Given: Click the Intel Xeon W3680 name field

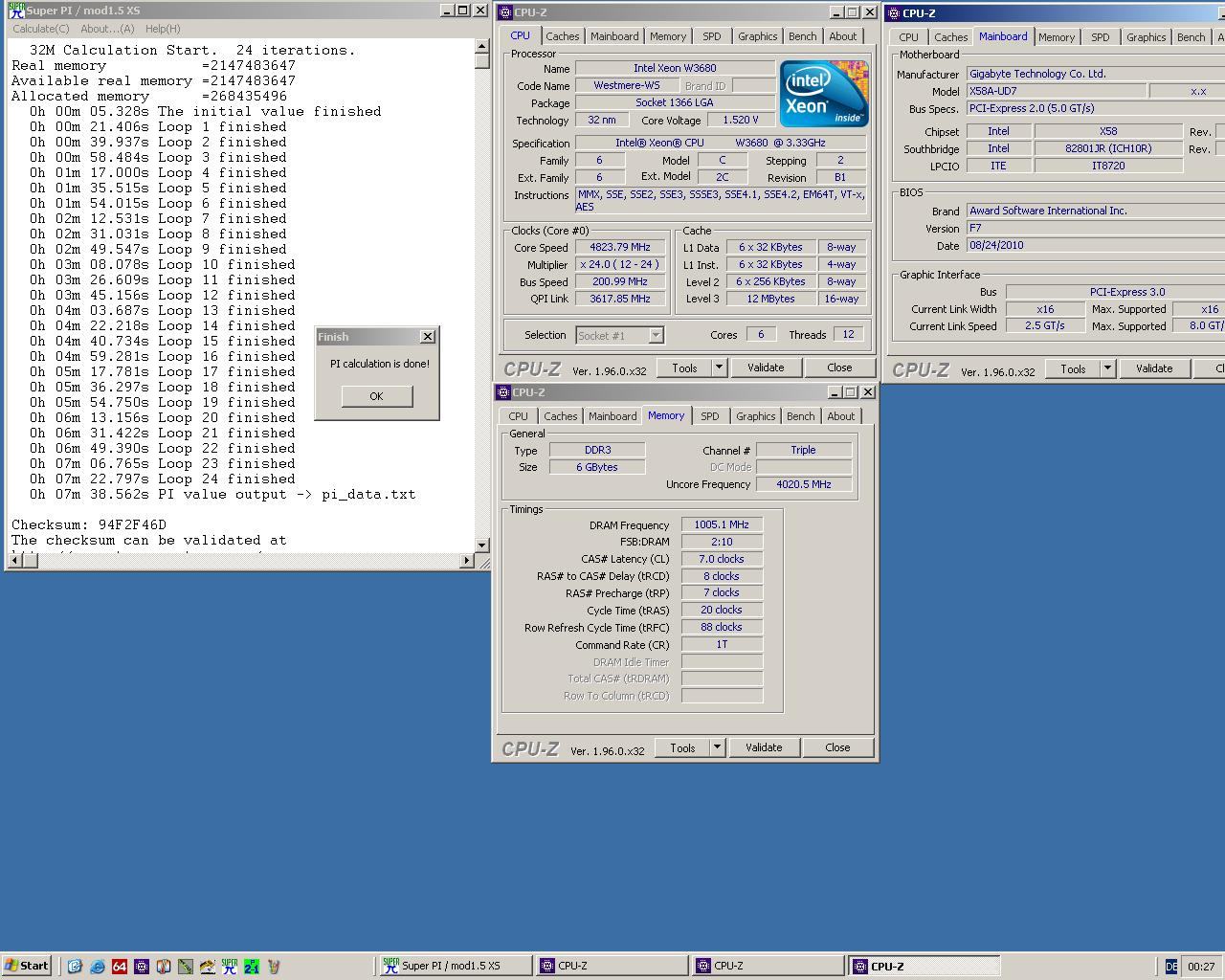Looking at the screenshot, I should [675, 68].
